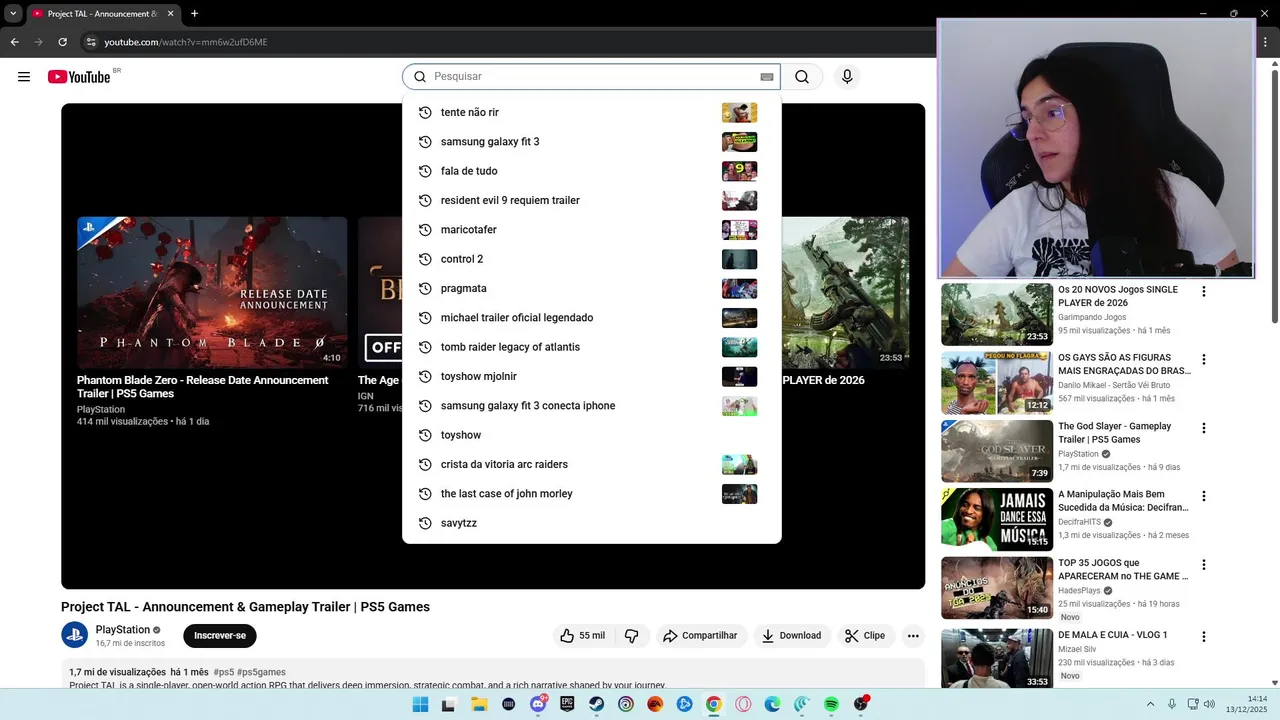Choose 'fala de tudo' from search history
1280x720 pixels.
[591, 171]
